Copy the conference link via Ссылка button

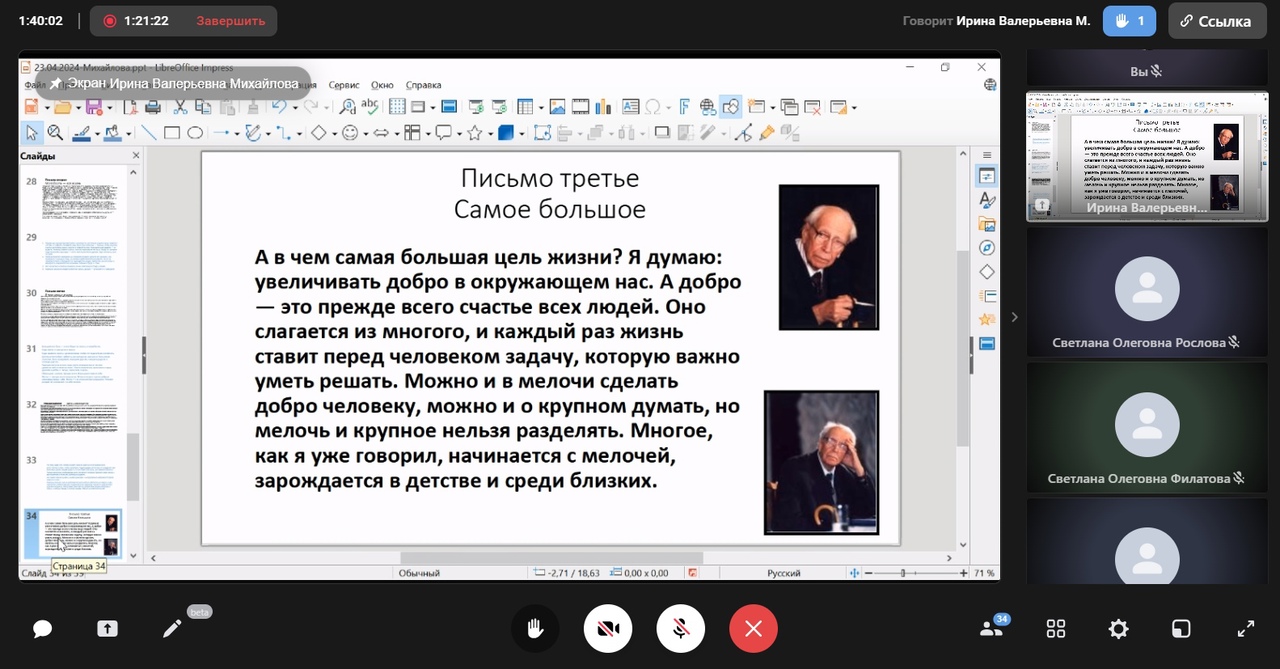click(x=1215, y=21)
